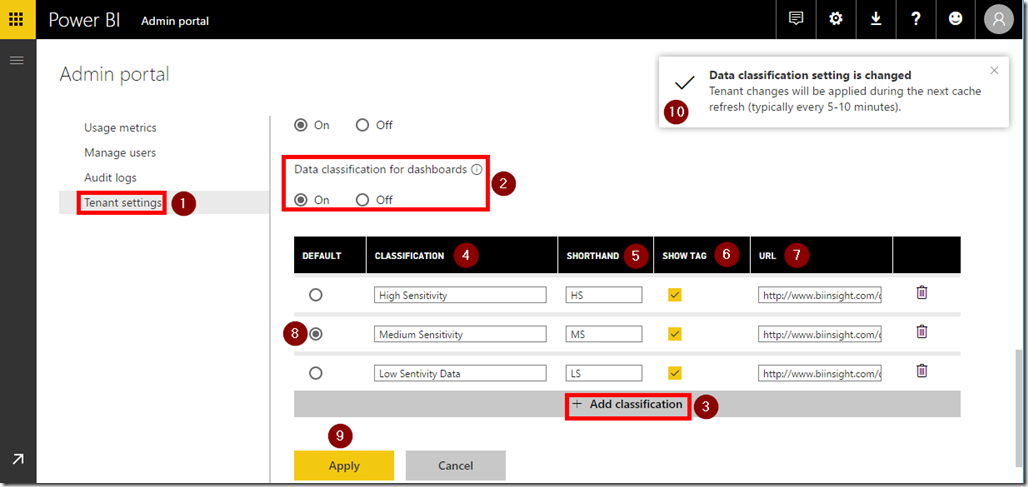Image resolution: width=1028 pixels, height=487 pixels.
Task: Set High Sensitivity as default classification
Action: (x=316, y=295)
